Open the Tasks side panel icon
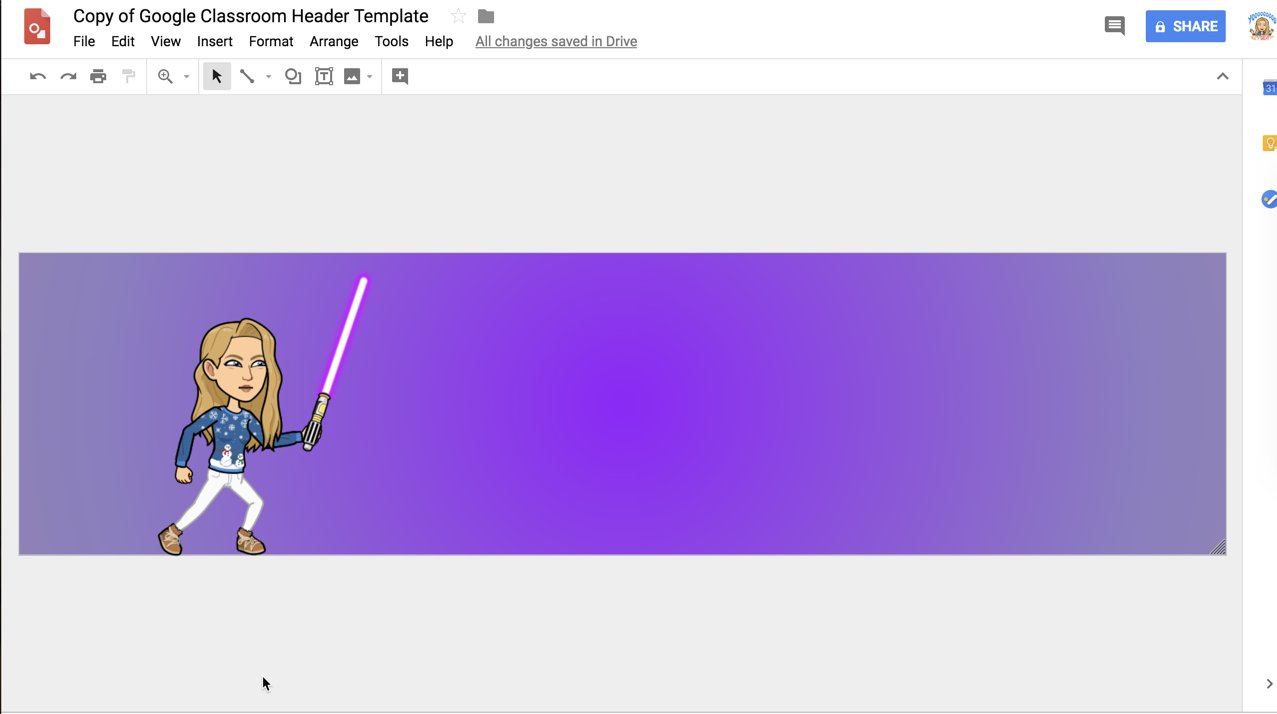This screenshot has width=1277, height=714. point(1269,199)
